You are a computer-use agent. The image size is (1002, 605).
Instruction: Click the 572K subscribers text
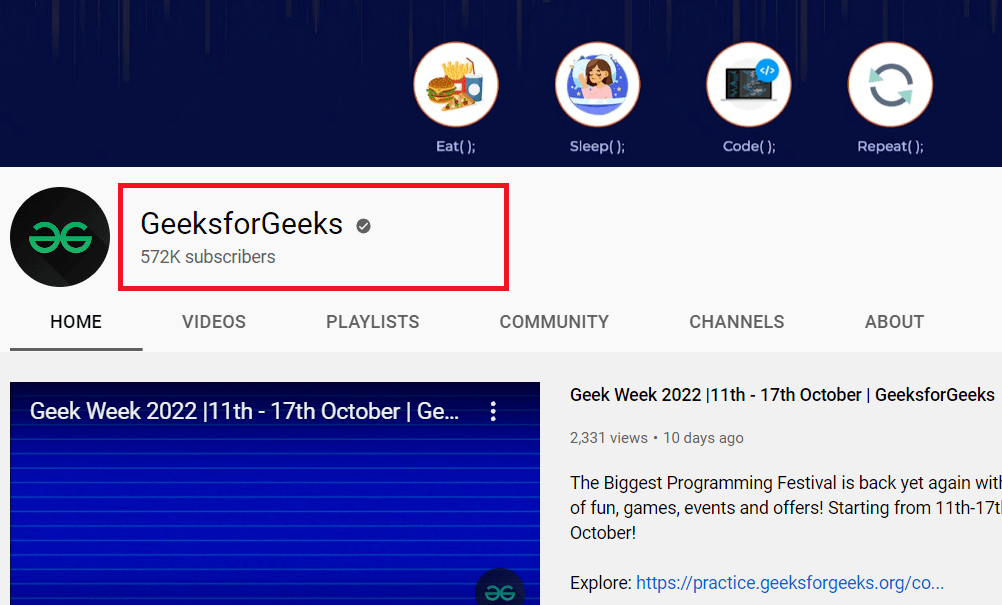[x=208, y=257]
